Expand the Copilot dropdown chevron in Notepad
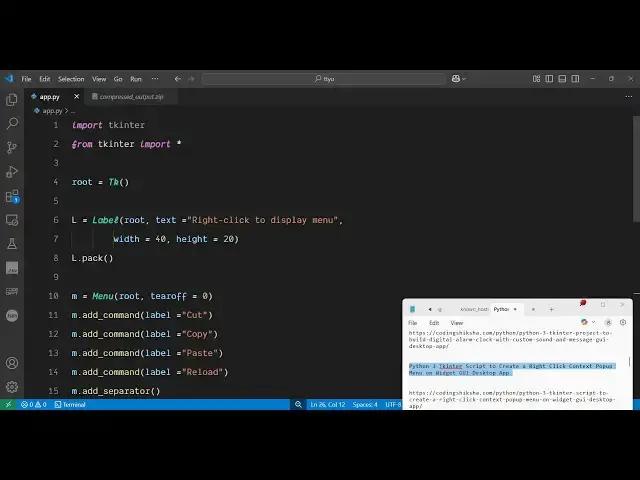Viewport: 640px width, 480px height. coord(593,322)
